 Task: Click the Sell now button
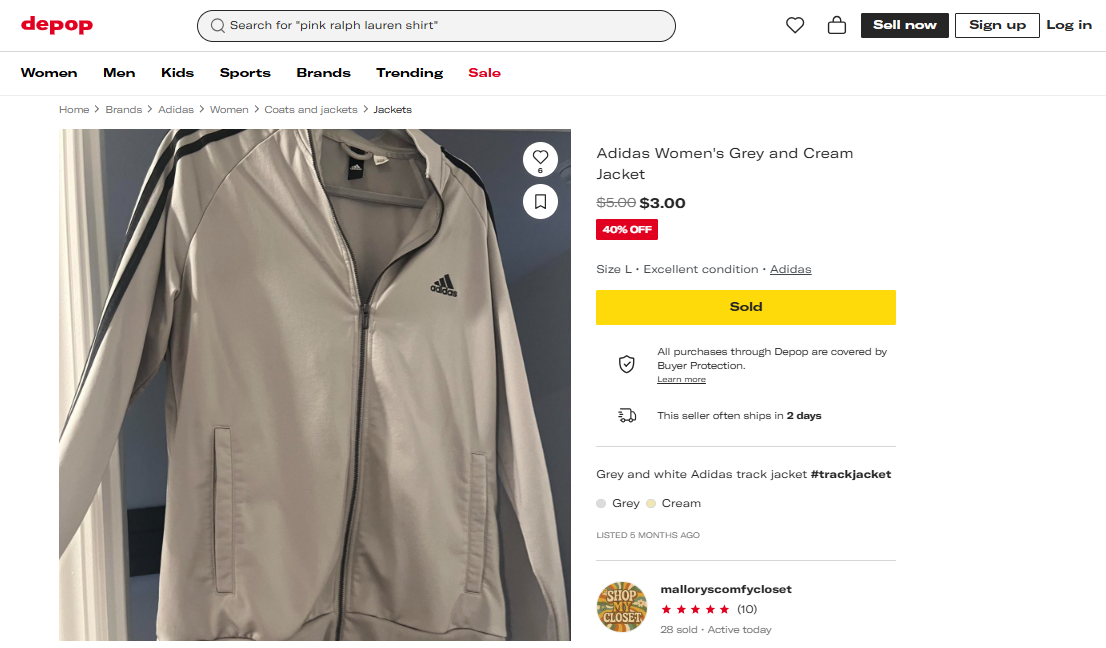(904, 25)
